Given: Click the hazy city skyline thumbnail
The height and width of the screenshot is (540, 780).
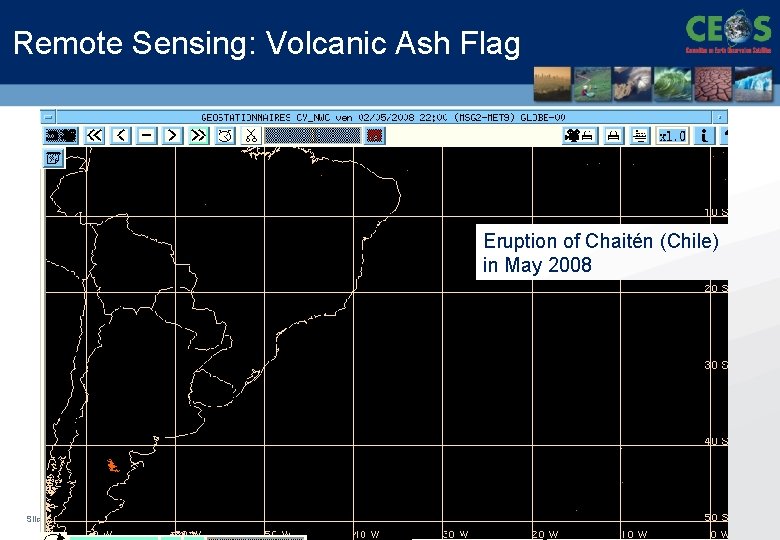Looking at the screenshot, I should coord(552,84).
